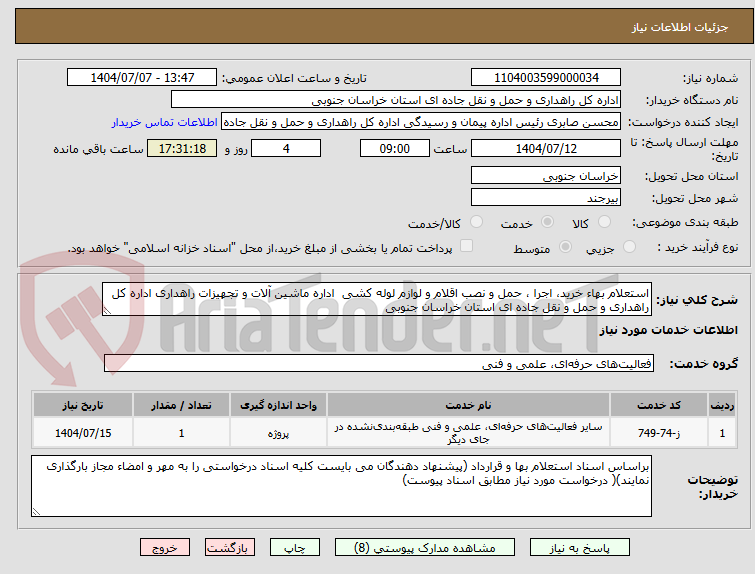Click the واحد اندازه گیری column header
The image size is (755, 574).
pyautogui.click(x=278, y=405)
